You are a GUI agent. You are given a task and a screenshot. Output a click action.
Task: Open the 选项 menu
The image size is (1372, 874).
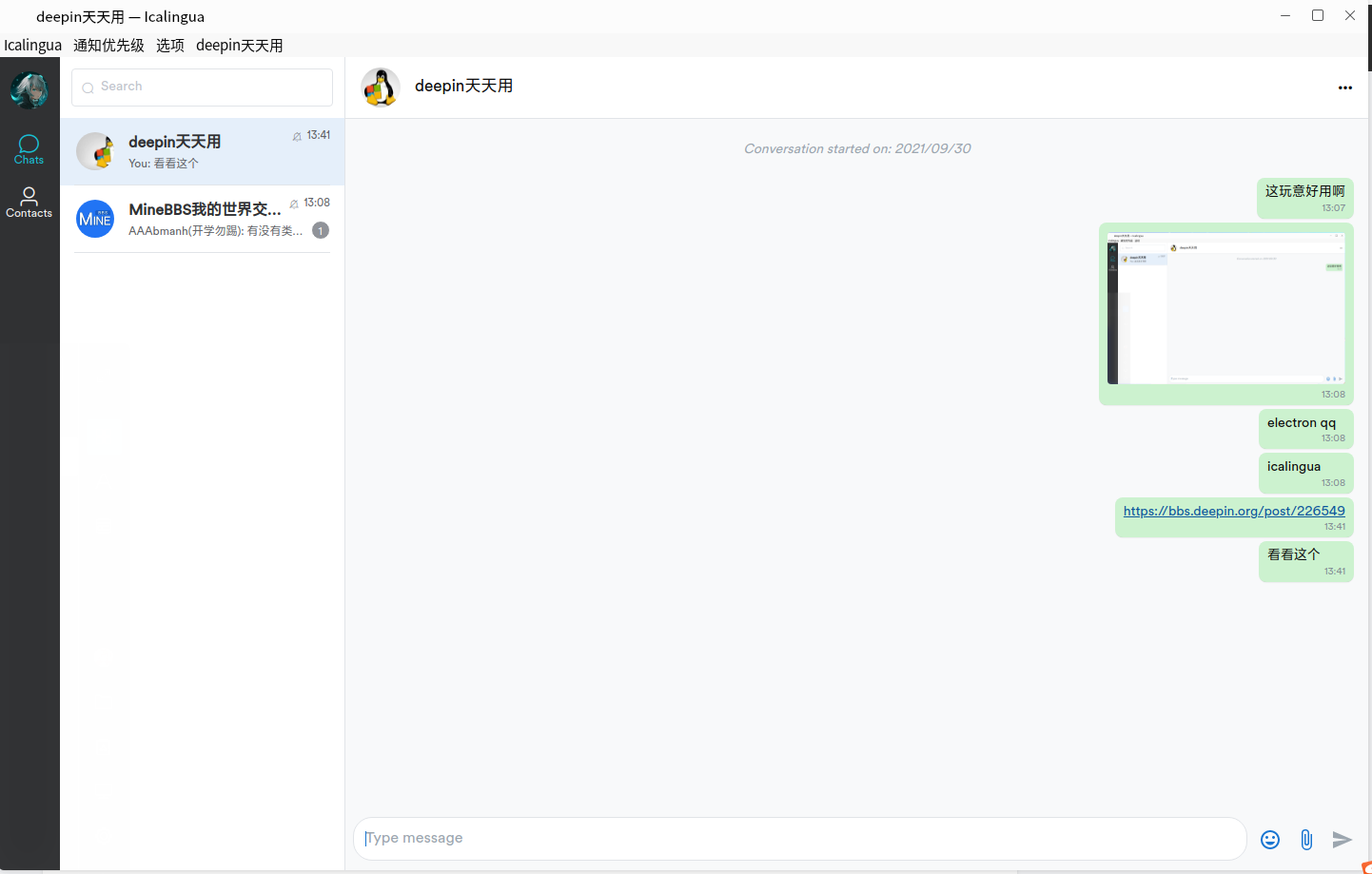[x=170, y=45]
